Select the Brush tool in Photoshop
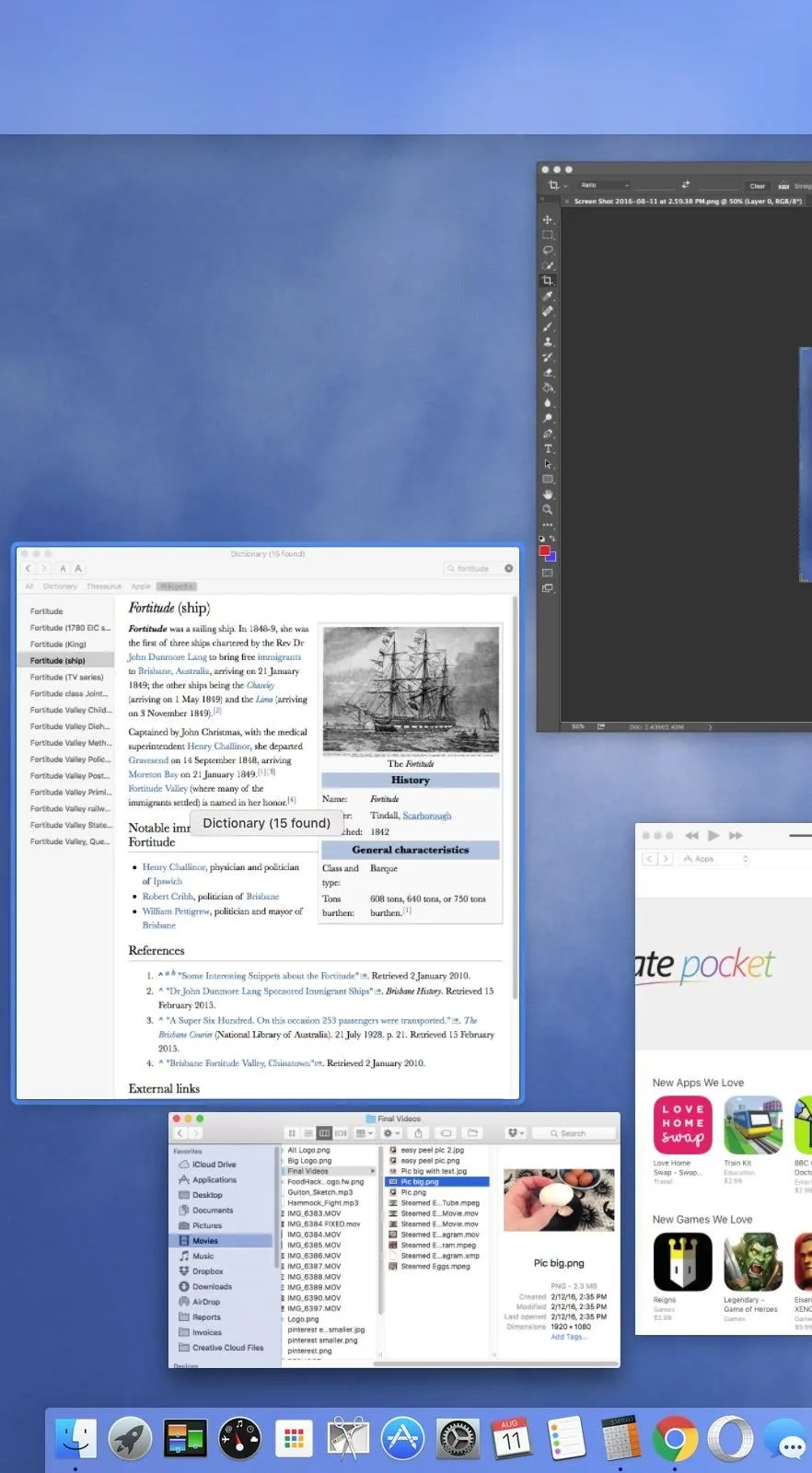The height and width of the screenshot is (1473, 812). click(x=548, y=326)
